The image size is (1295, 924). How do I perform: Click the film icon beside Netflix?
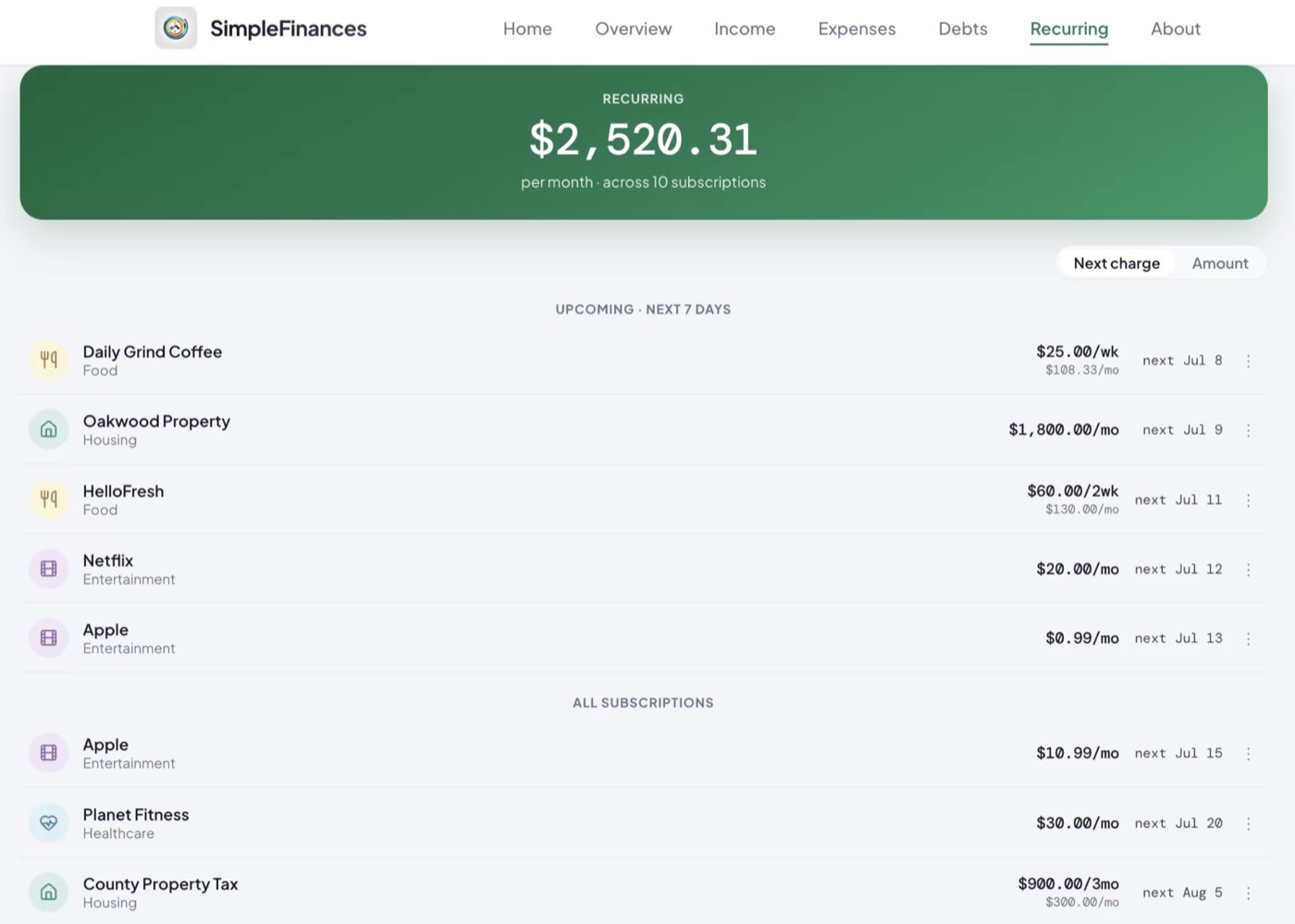[x=49, y=569]
